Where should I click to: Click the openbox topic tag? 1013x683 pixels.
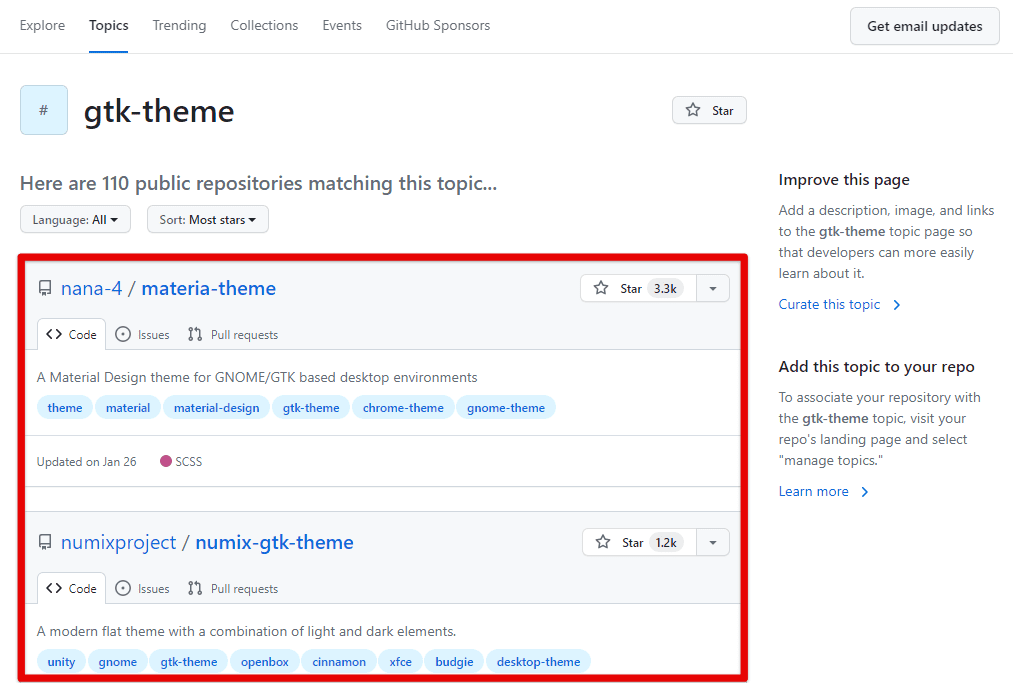click(x=265, y=662)
